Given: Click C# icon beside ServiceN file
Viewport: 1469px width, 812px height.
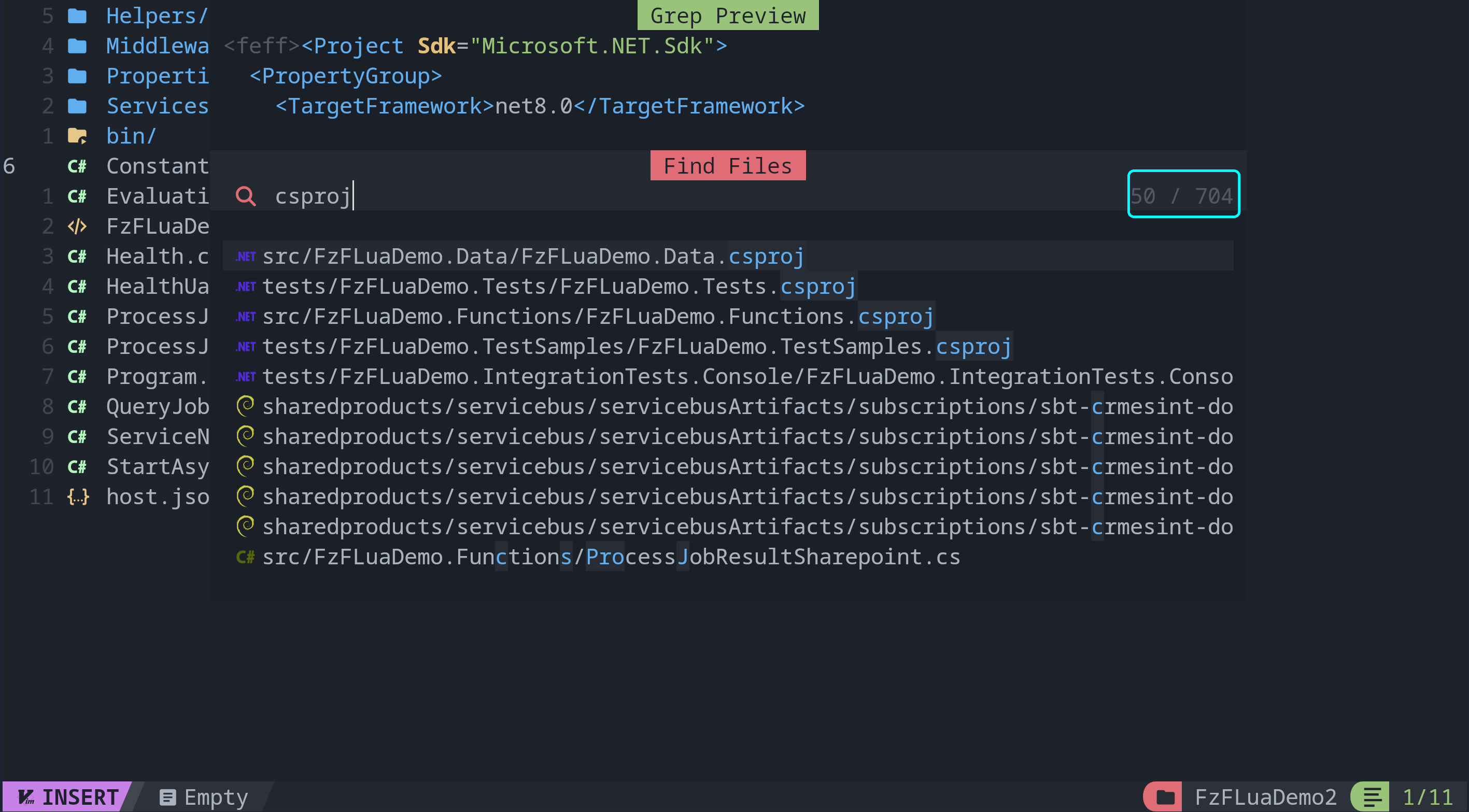Looking at the screenshot, I should [x=77, y=437].
